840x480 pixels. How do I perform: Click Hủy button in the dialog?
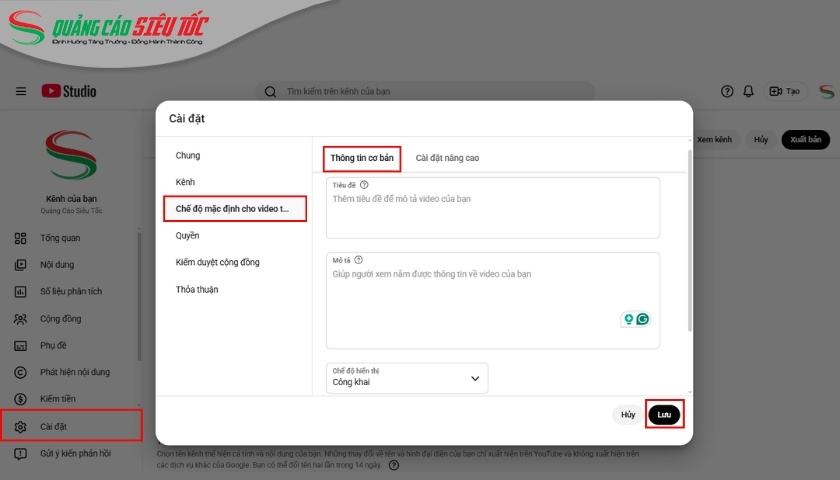[x=628, y=414]
